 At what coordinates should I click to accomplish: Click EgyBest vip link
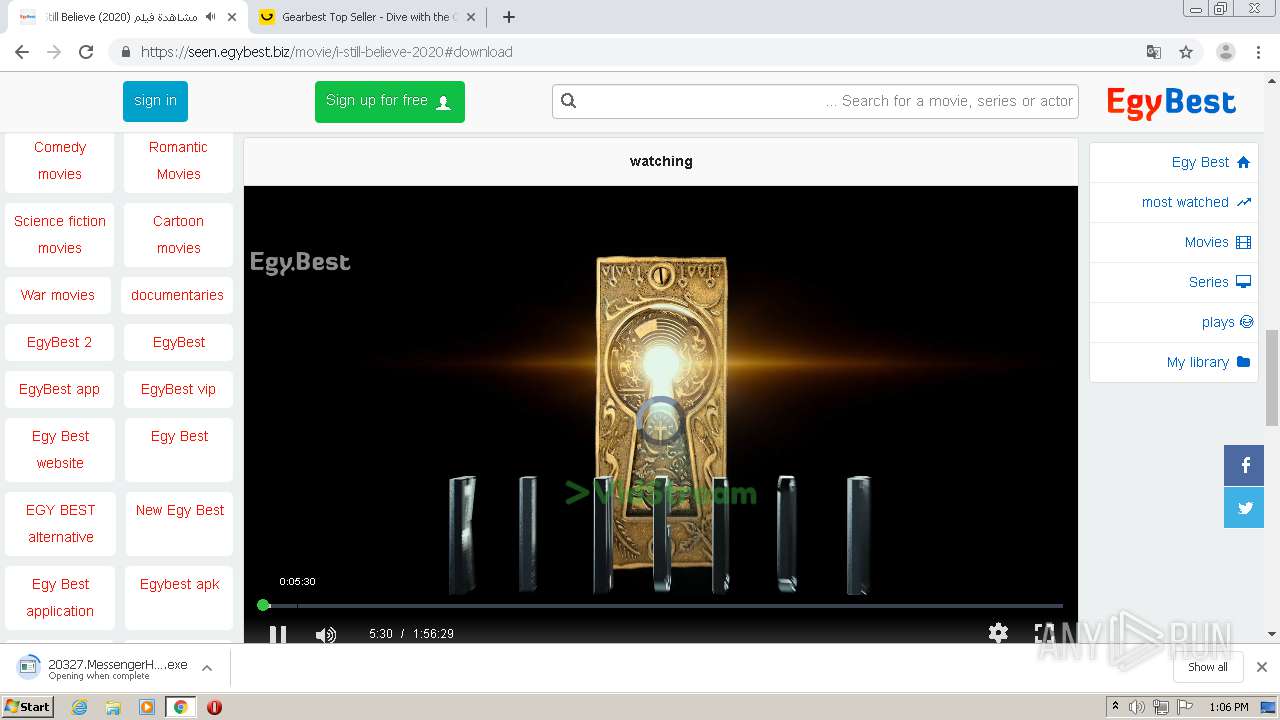coord(178,389)
